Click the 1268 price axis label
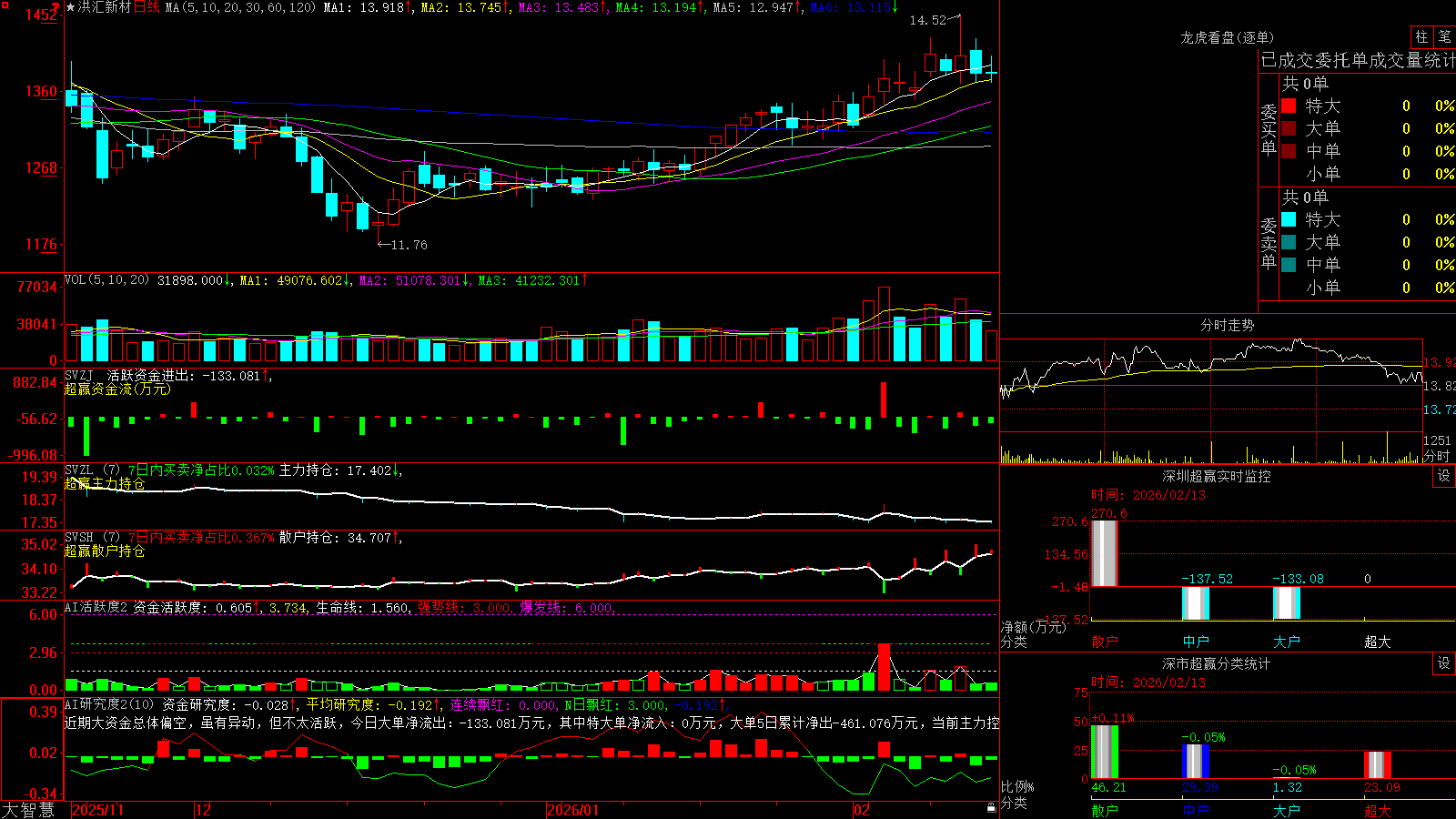Screen dimensions: 1456x819 [x=41, y=167]
